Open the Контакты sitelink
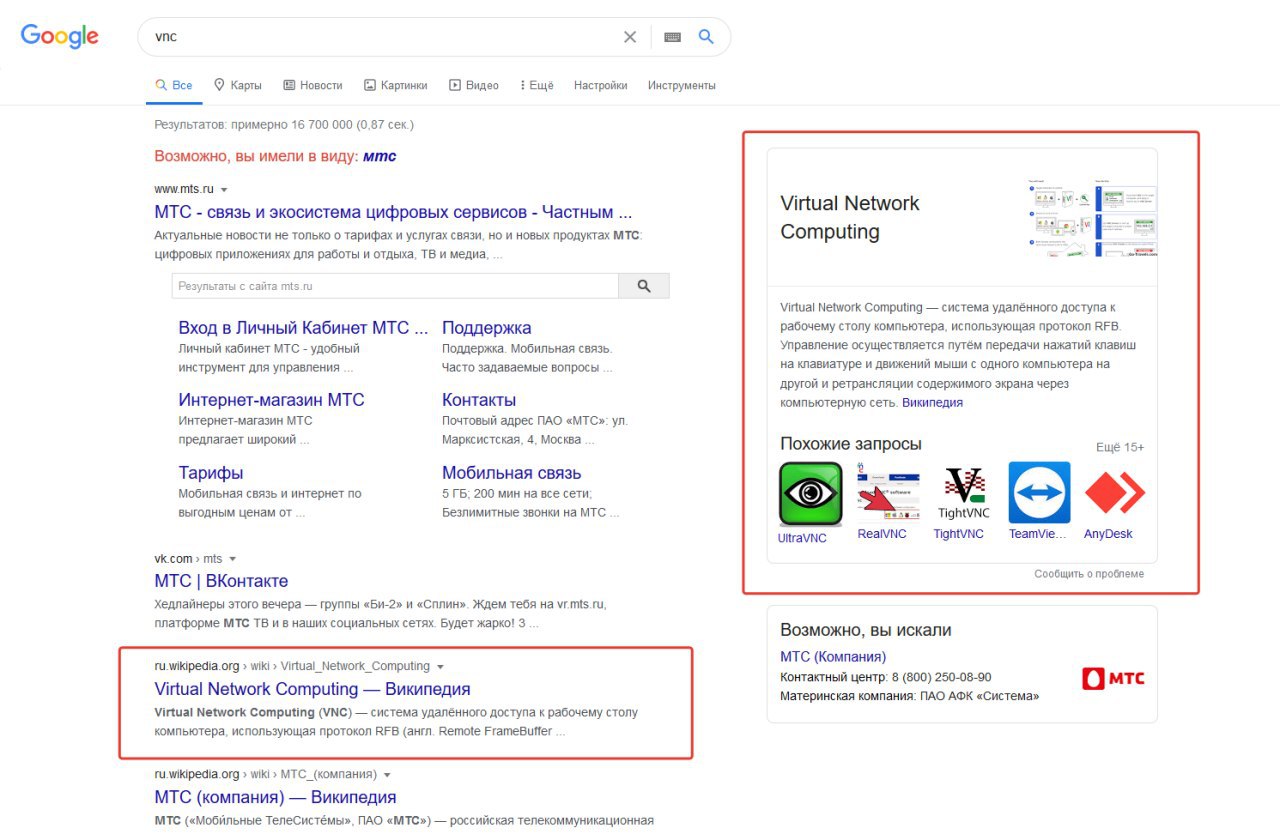 click(x=479, y=400)
